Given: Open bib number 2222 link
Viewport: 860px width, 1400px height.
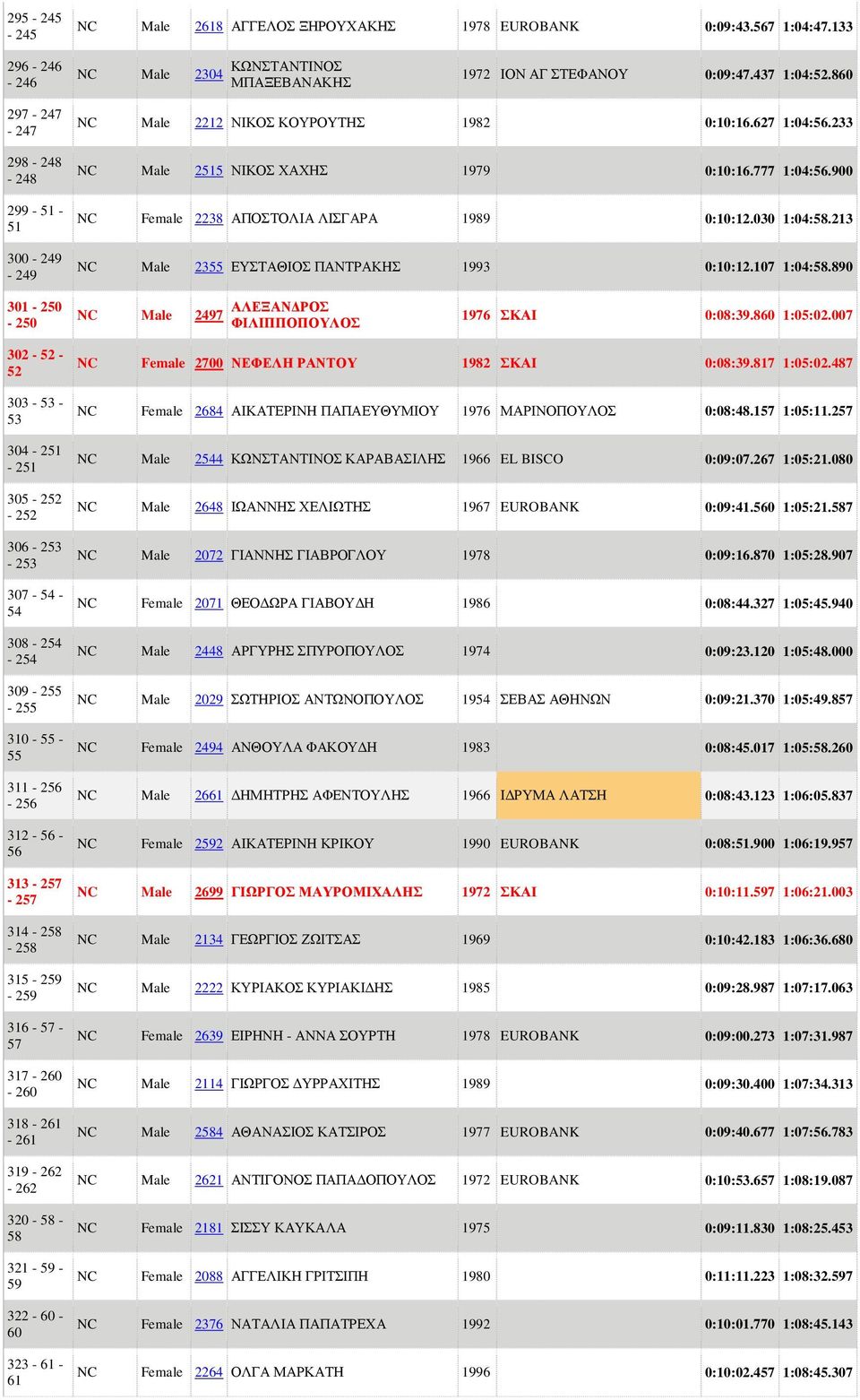Looking at the screenshot, I should 209,988.
